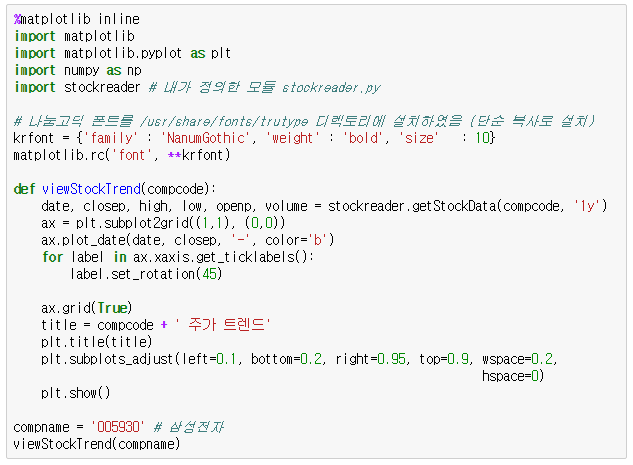Click the hspace=0 argument
The image size is (633, 465).
tap(513, 376)
